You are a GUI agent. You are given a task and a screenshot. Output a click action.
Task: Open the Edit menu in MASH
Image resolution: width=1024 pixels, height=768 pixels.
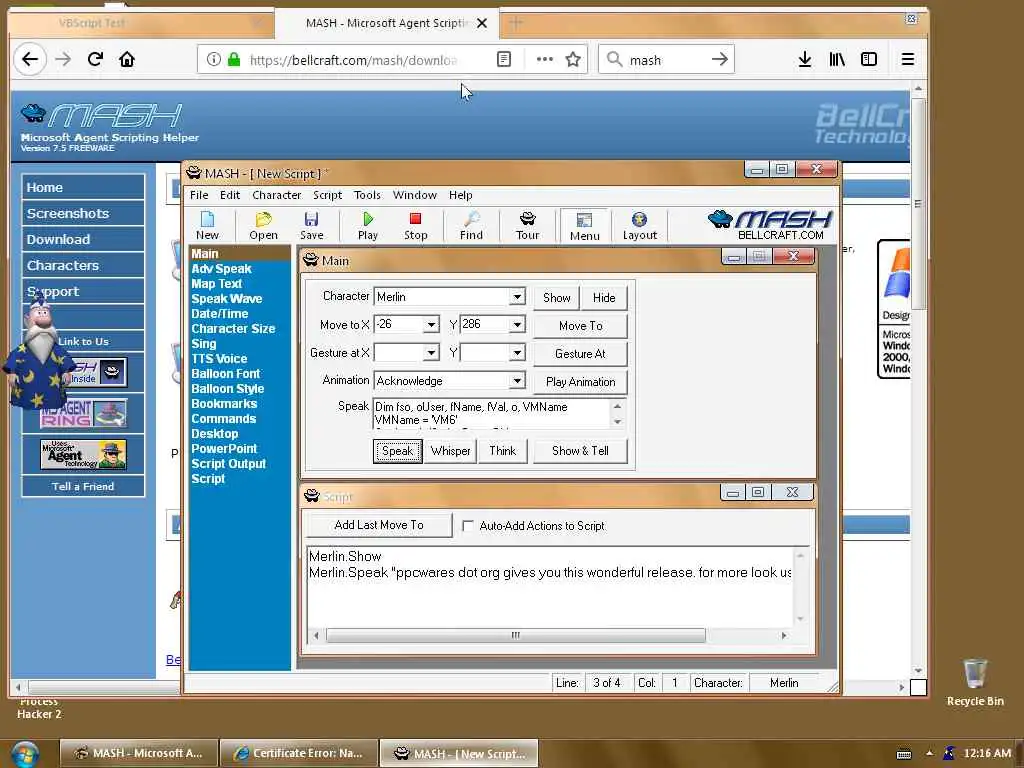pos(230,195)
